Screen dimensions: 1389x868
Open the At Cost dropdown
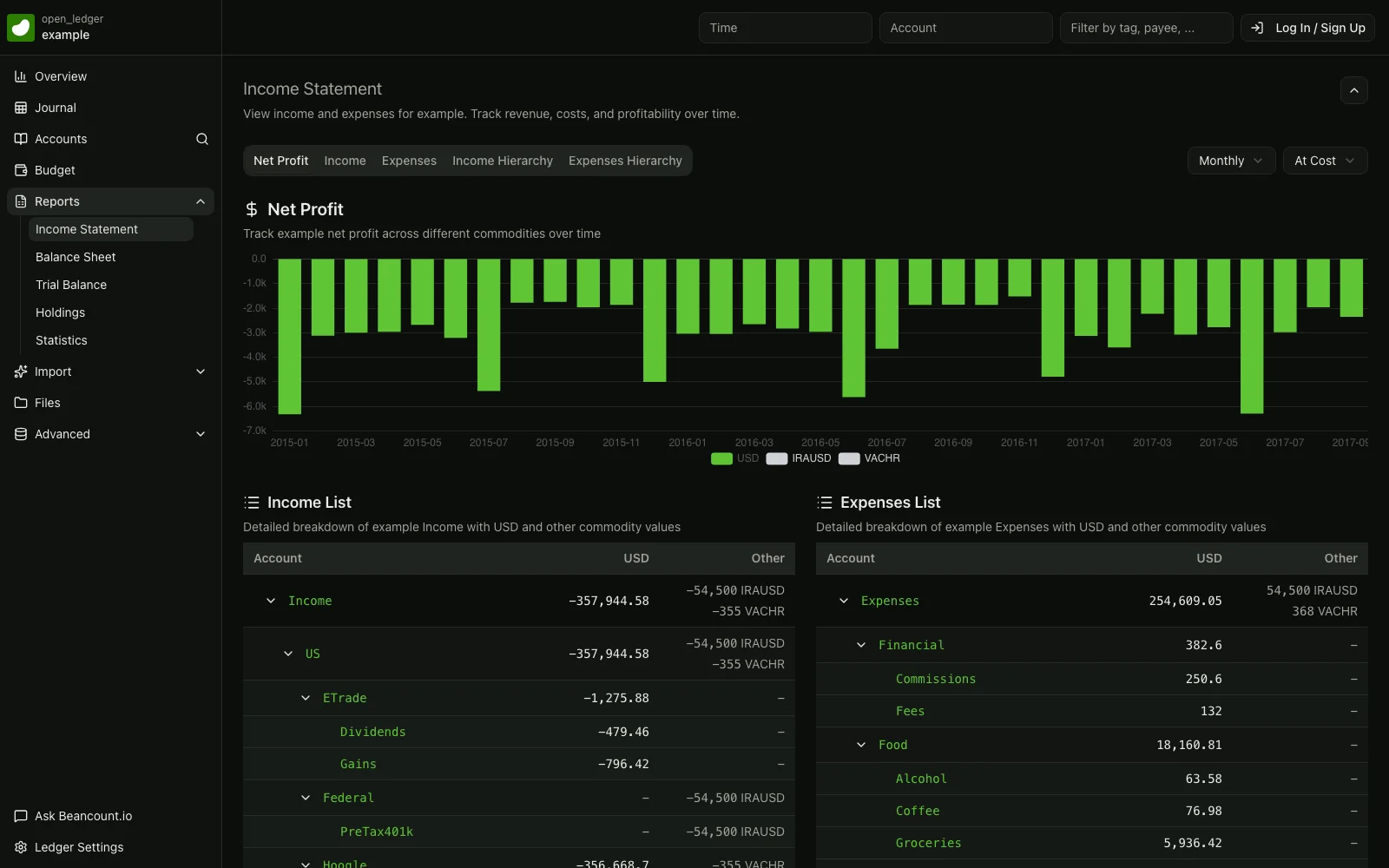1325,161
